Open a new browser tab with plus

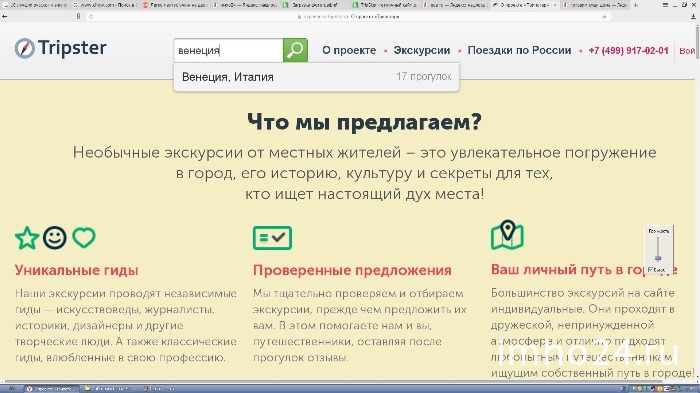point(636,5)
